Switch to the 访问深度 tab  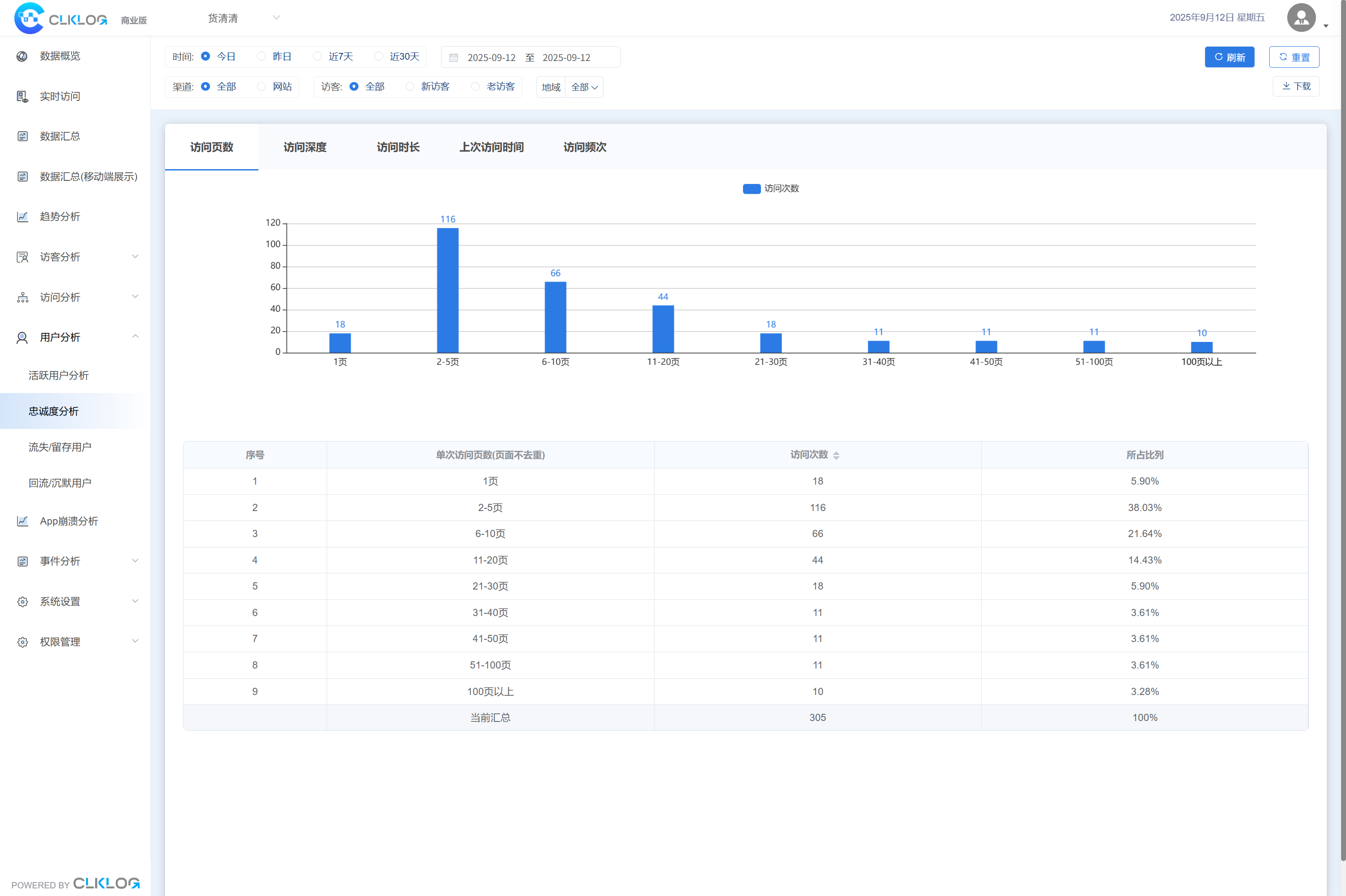[305, 148]
